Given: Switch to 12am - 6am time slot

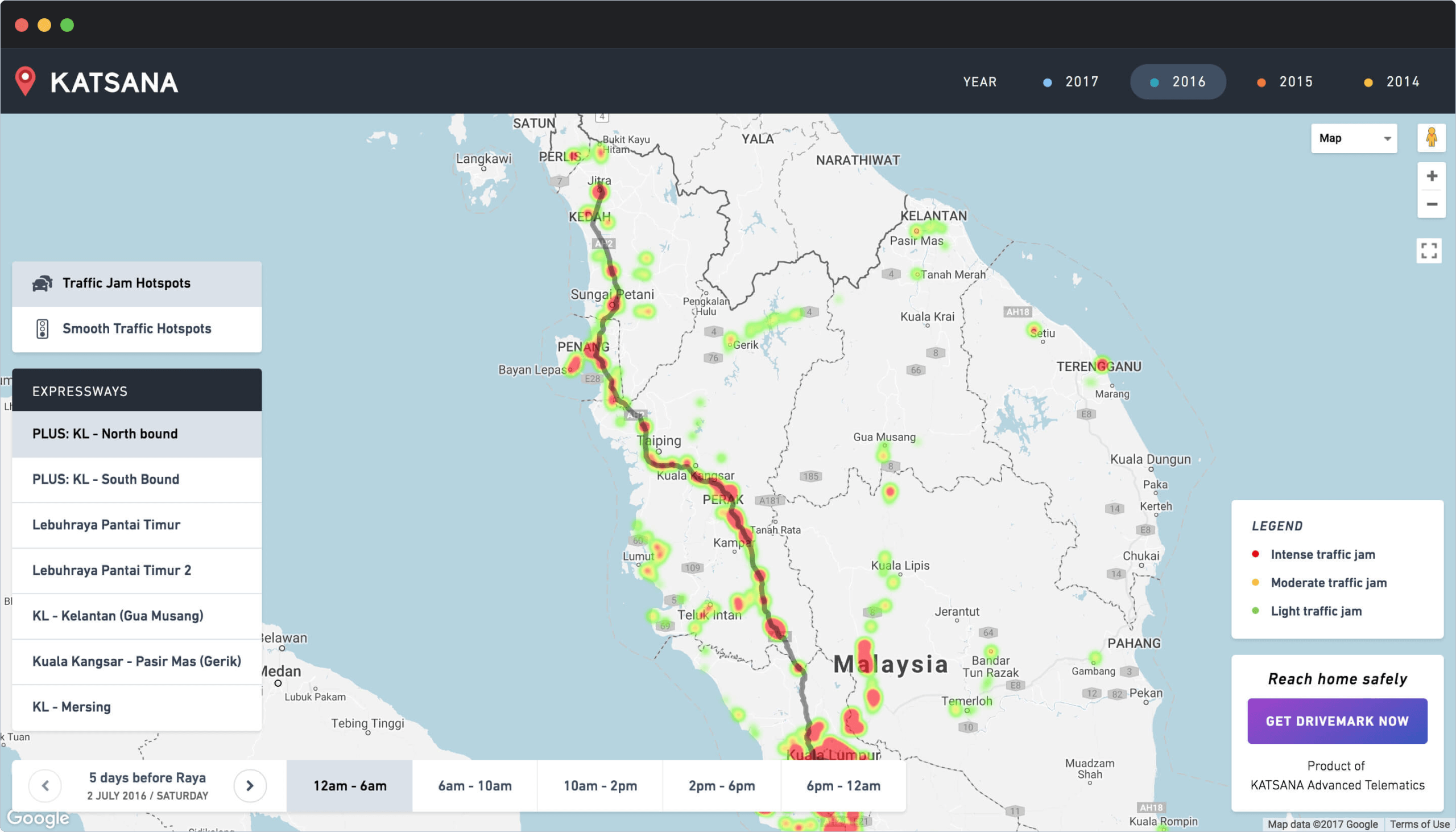Looking at the screenshot, I should tap(349, 786).
